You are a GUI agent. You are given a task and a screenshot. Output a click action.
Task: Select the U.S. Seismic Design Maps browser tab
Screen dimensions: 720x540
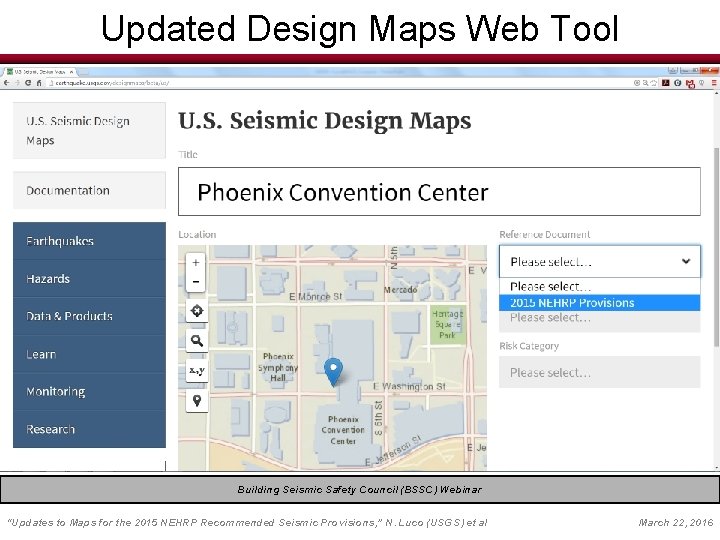tap(40, 72)
